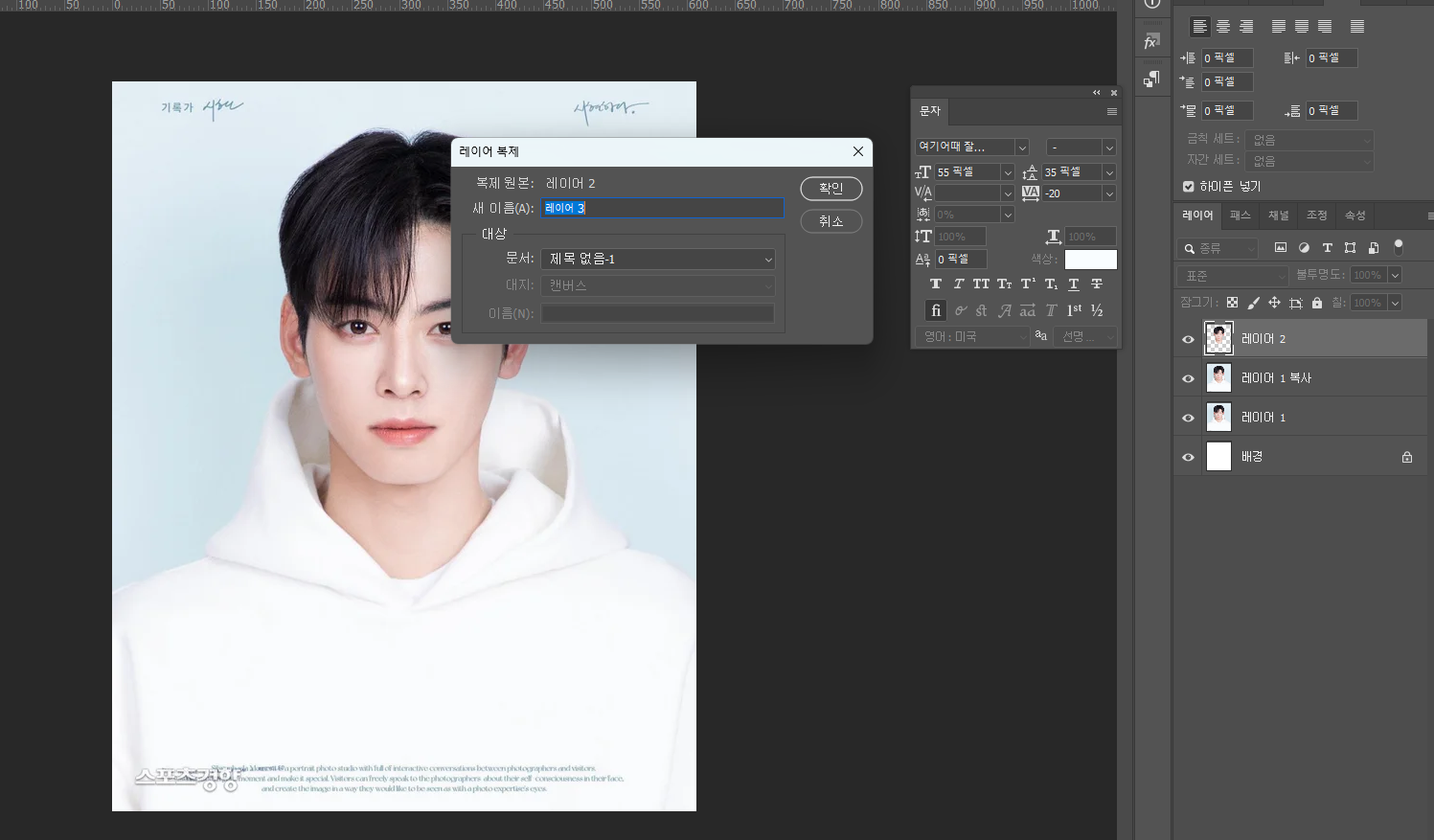
Task: Open the 문서 dropdown showing 제목 없음-1
Action: 658,259
